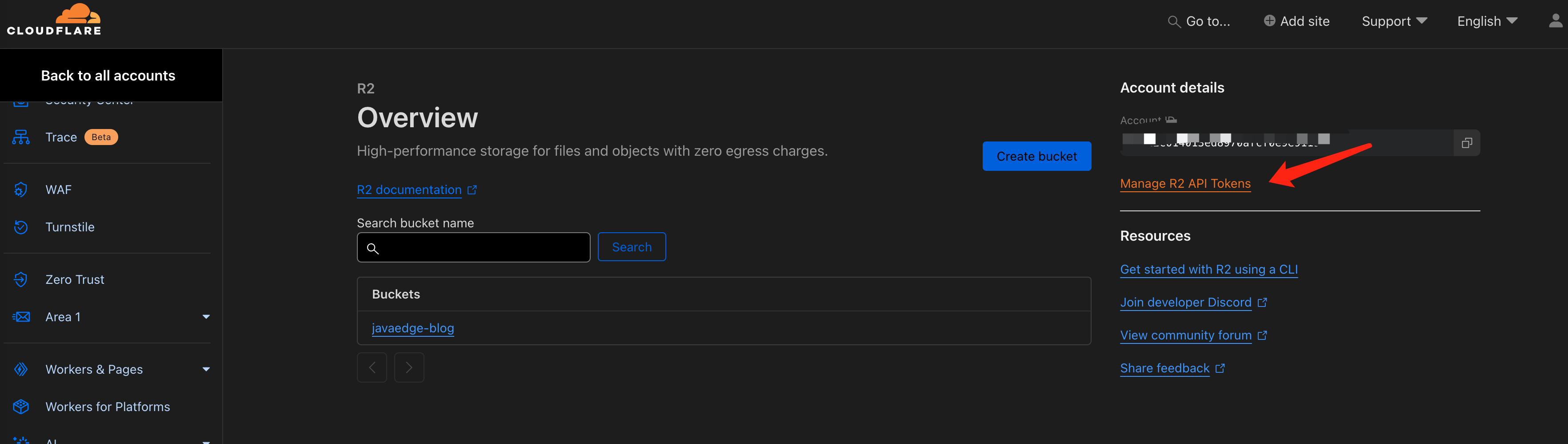Click the Area 1 sidebar label
The height and width of the screenshot is (444, 1568).
[63, 317]
